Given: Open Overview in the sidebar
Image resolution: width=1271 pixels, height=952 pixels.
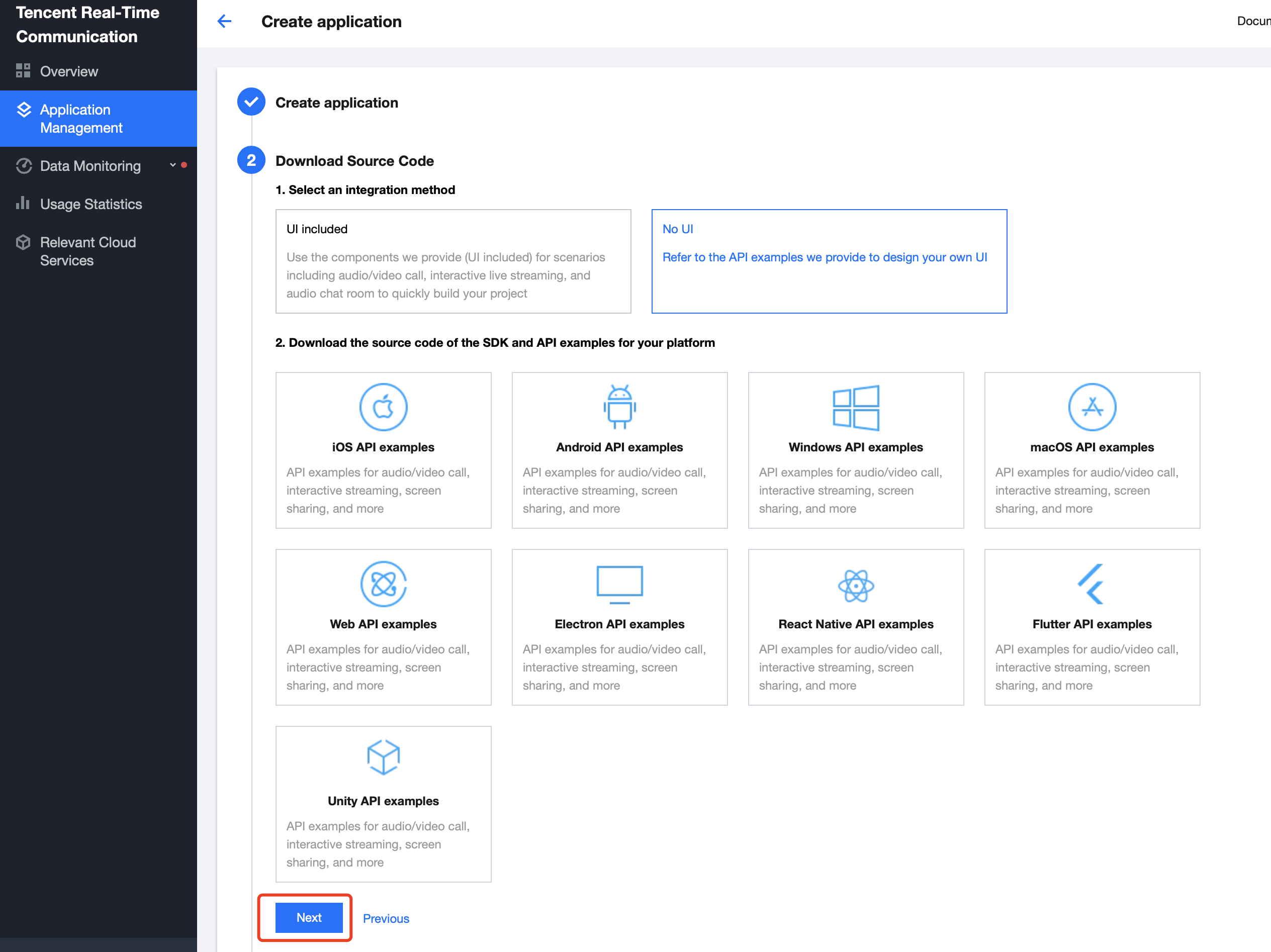Looking at the screenshot, I should [98, 71].
